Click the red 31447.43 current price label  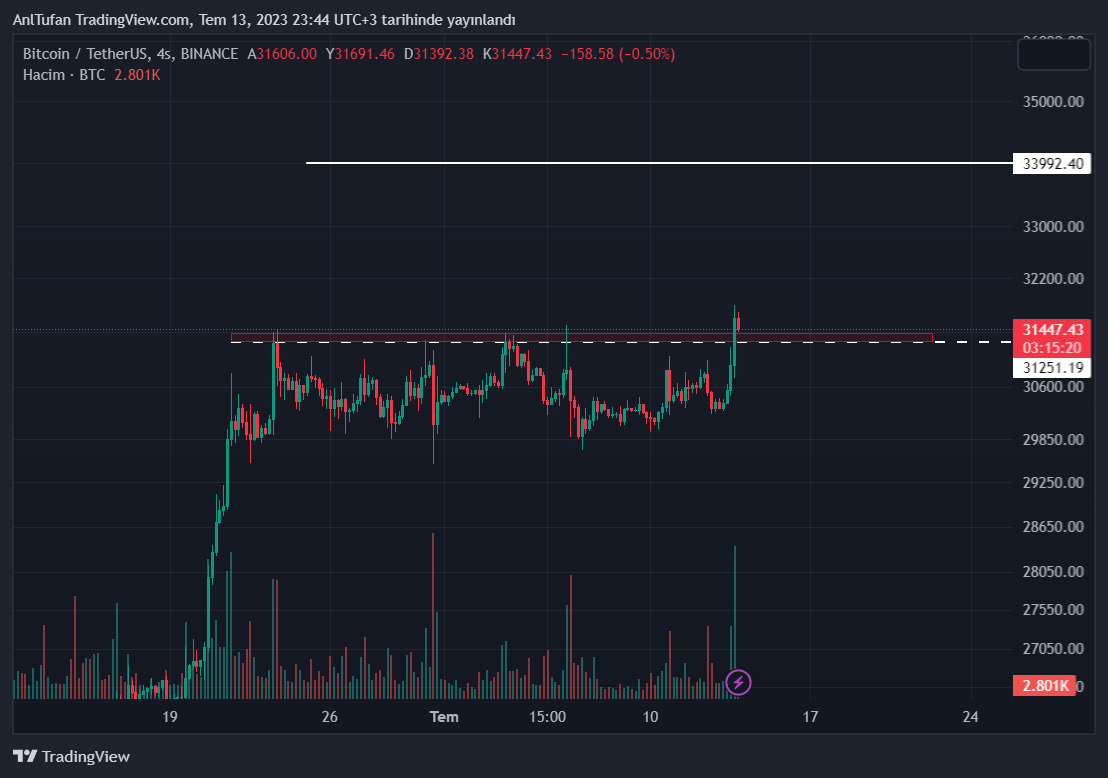[x=1049, y=330]
